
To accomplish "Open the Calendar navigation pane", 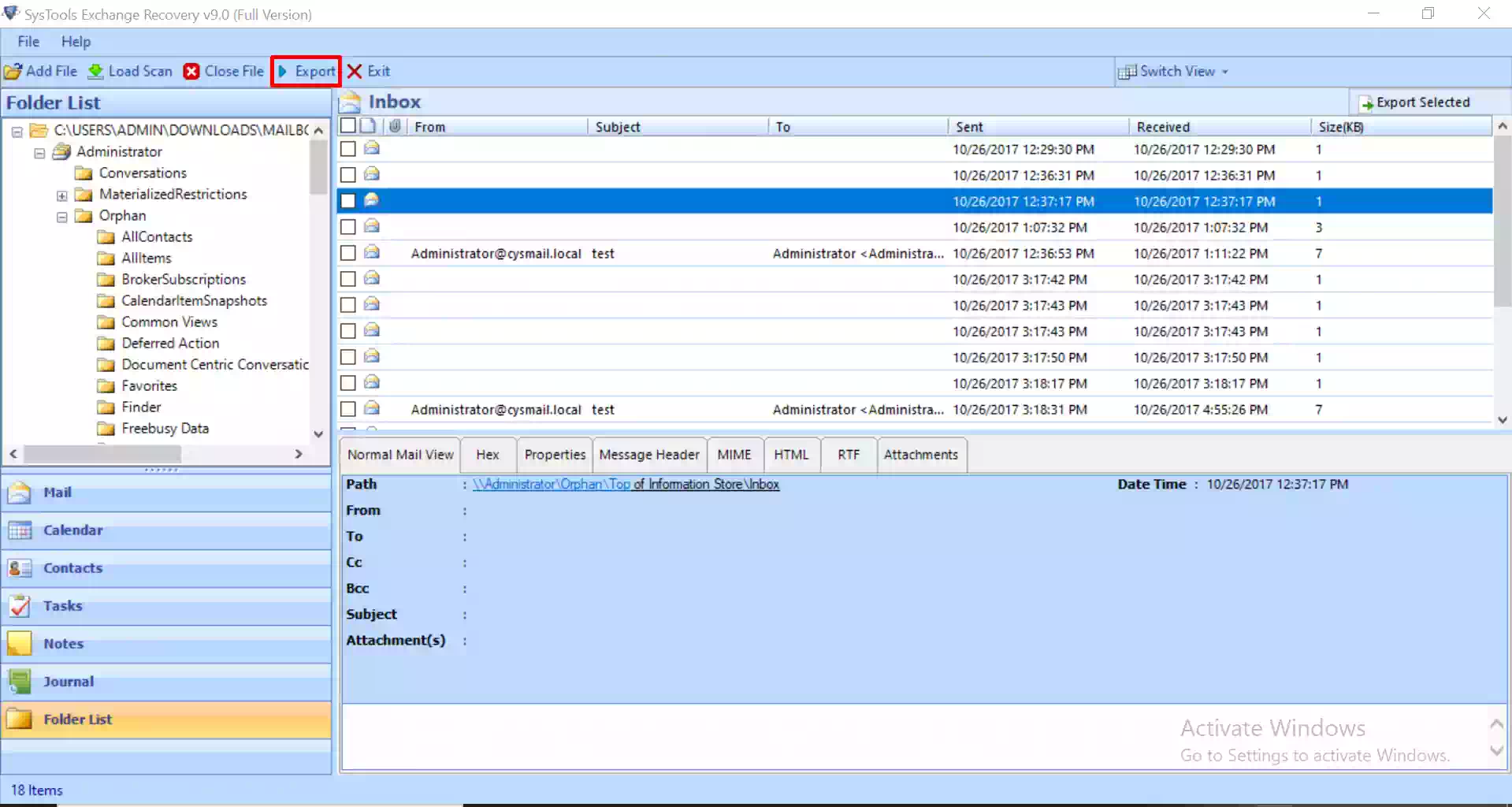I will [166, 530].
